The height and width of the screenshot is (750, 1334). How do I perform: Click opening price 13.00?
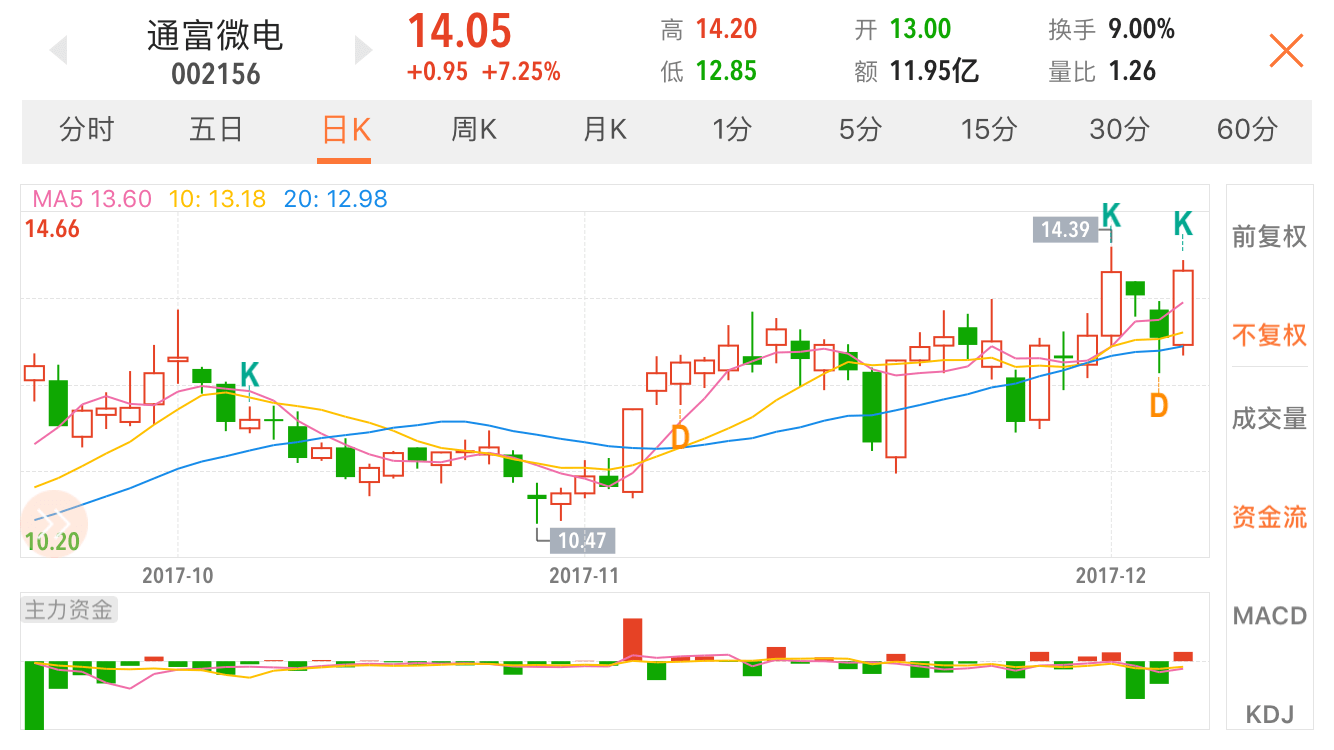coord(921,29)
